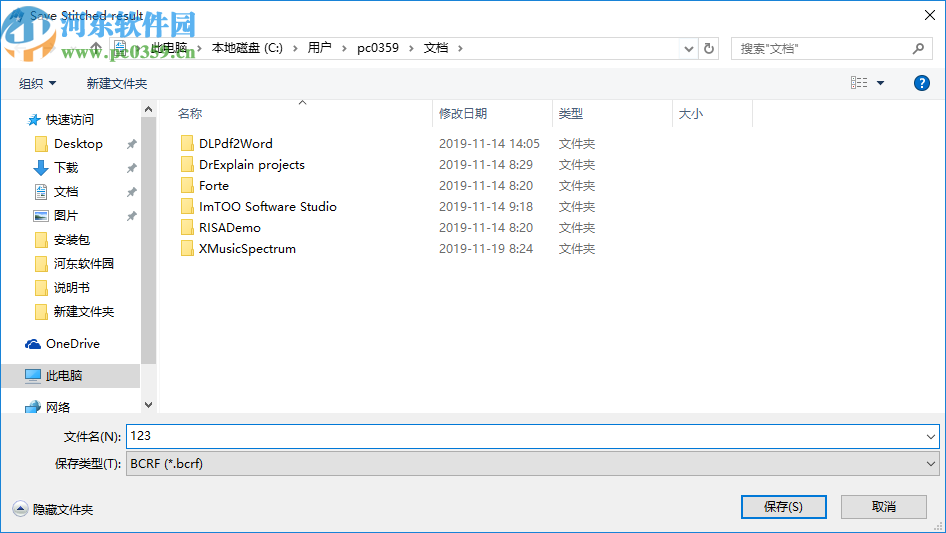Click the Forte folder icon
The height and width of the screenshot is (533, 946).
(x=188, y=185)
